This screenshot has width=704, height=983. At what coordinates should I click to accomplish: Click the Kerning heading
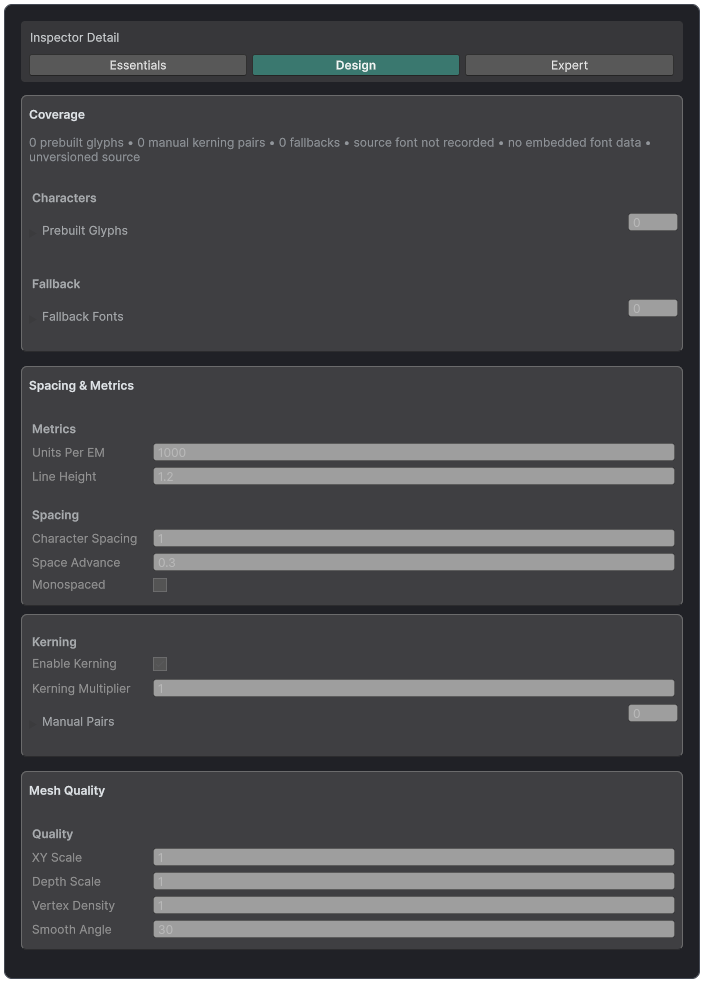(x=54, y=642)
